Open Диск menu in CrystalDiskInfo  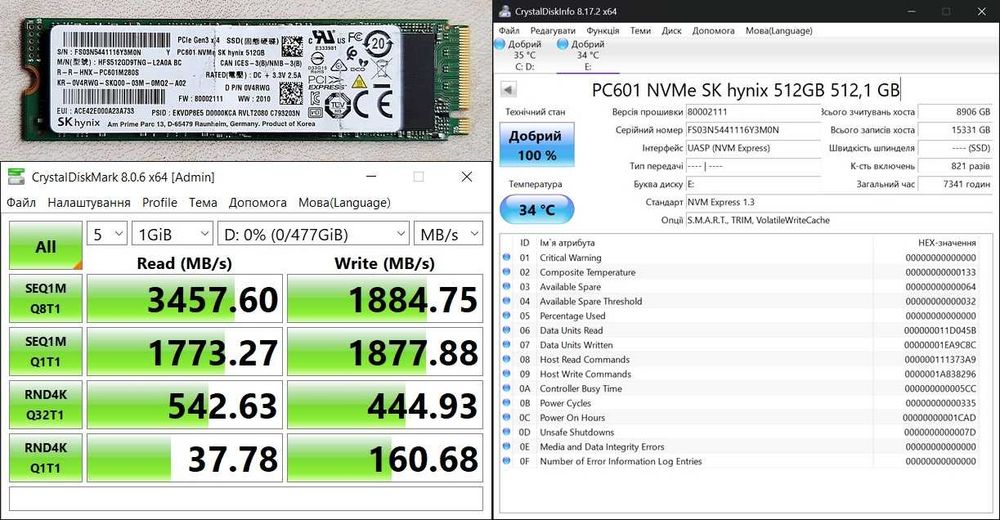672,31
